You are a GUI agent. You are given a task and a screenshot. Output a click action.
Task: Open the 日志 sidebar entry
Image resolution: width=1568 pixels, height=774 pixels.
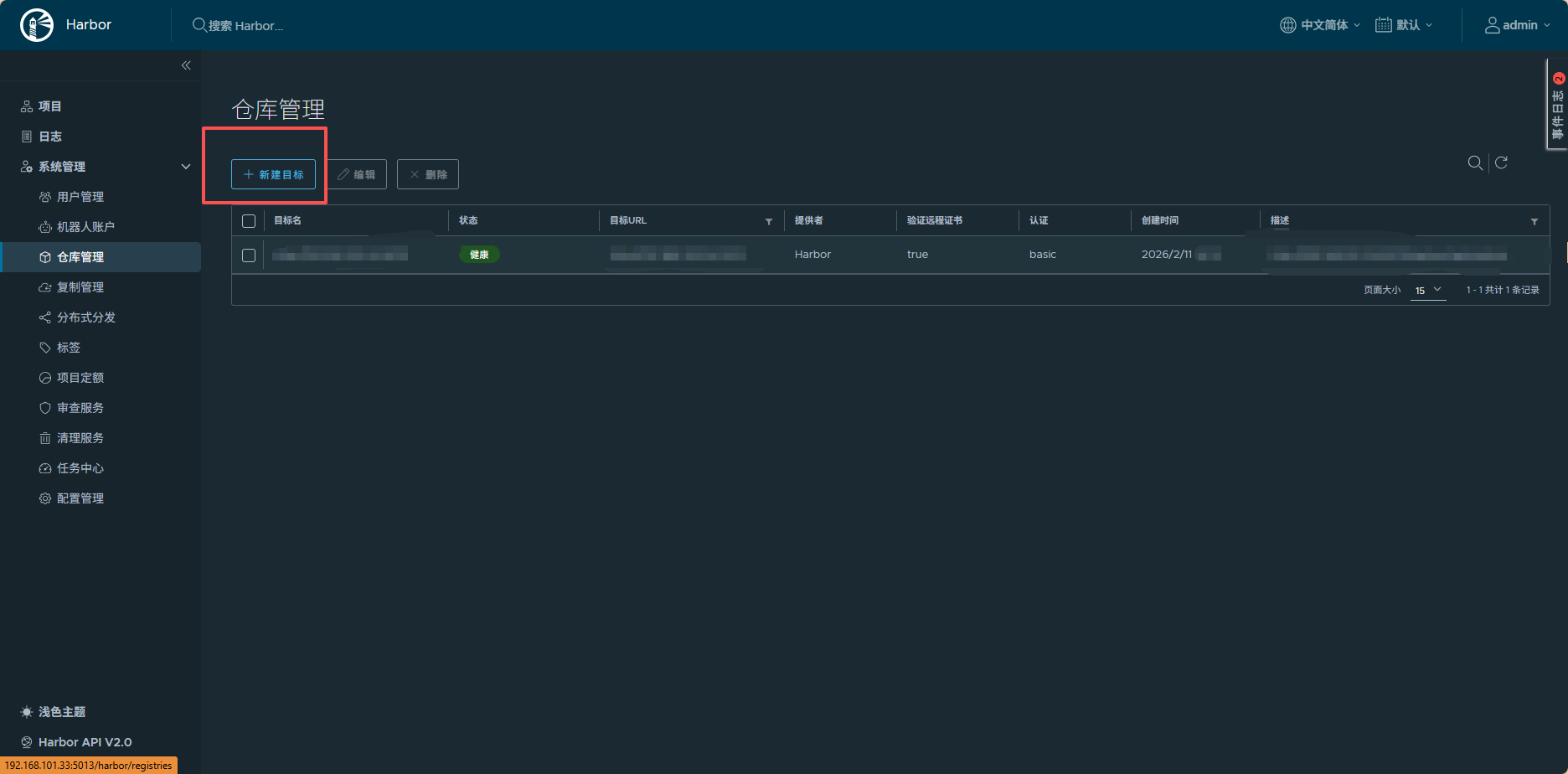50,137
